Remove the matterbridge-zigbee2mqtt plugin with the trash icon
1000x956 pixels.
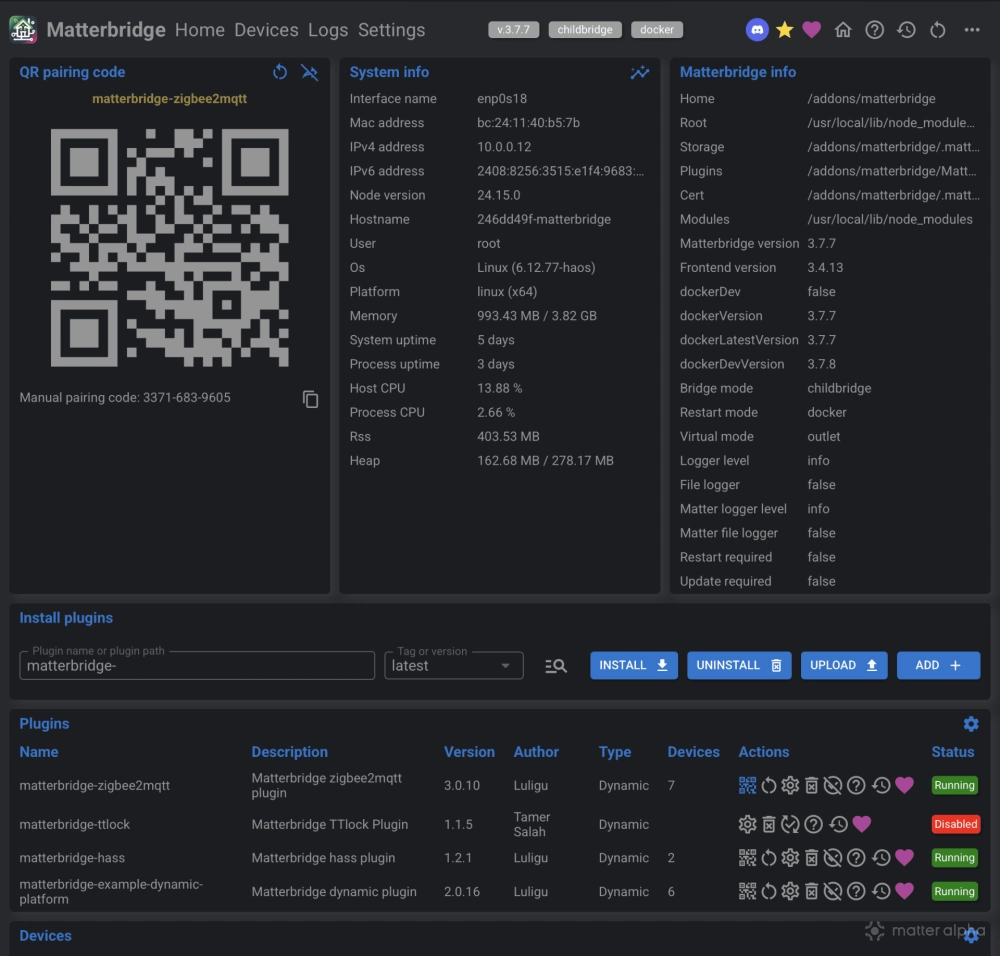coord(811,785)
